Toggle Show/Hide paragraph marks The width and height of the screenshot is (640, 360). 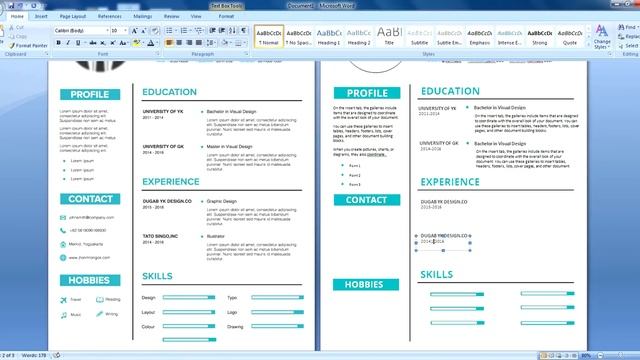coord(244,31)
